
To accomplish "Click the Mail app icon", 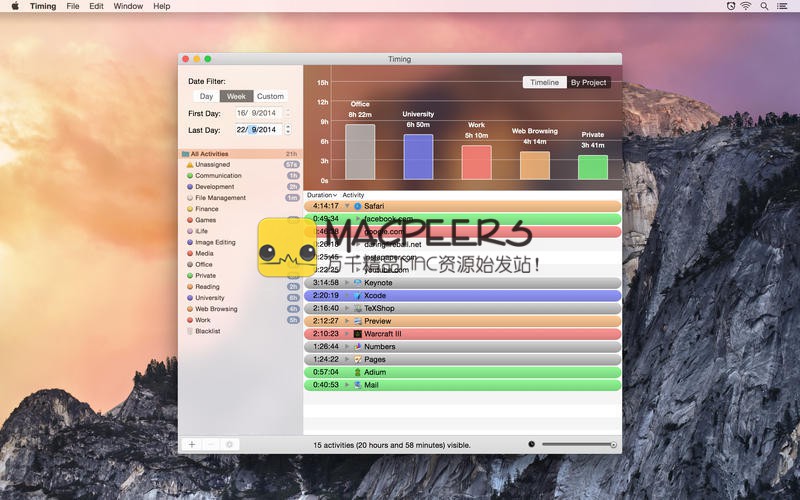I will click(358, 385).
